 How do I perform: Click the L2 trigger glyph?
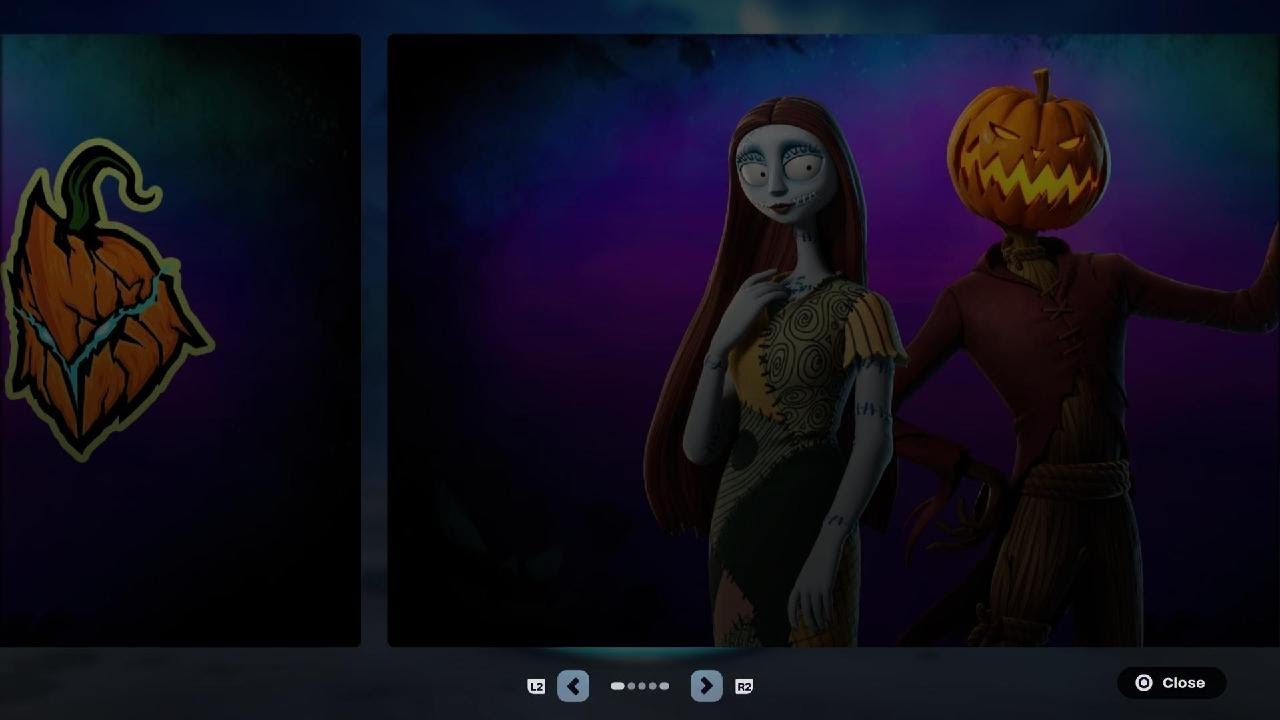coord(536,686)
